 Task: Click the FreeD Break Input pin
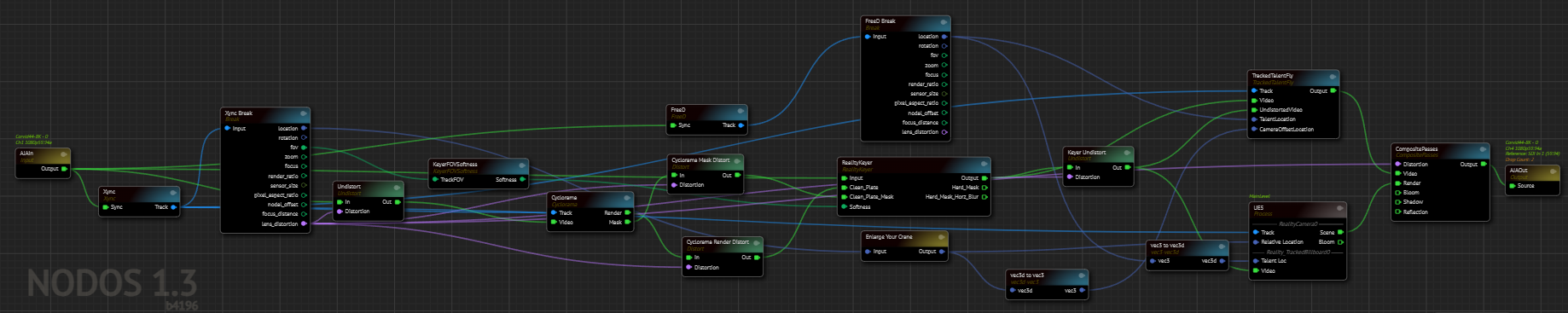tap(868, 37)
